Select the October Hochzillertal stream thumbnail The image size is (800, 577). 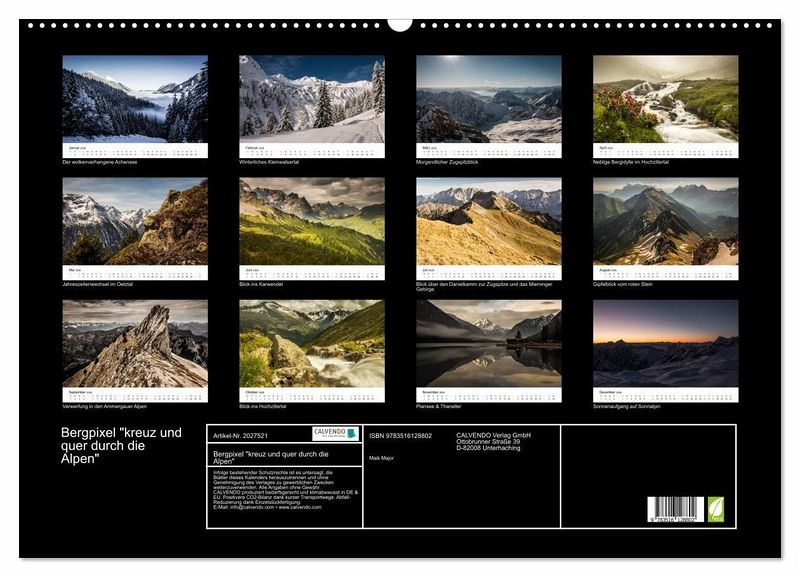[x=312, y=343]
